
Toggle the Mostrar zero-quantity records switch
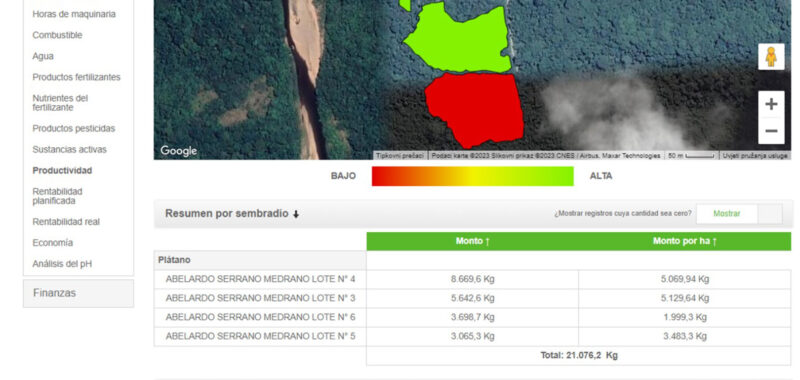click(x=739, y=214)
